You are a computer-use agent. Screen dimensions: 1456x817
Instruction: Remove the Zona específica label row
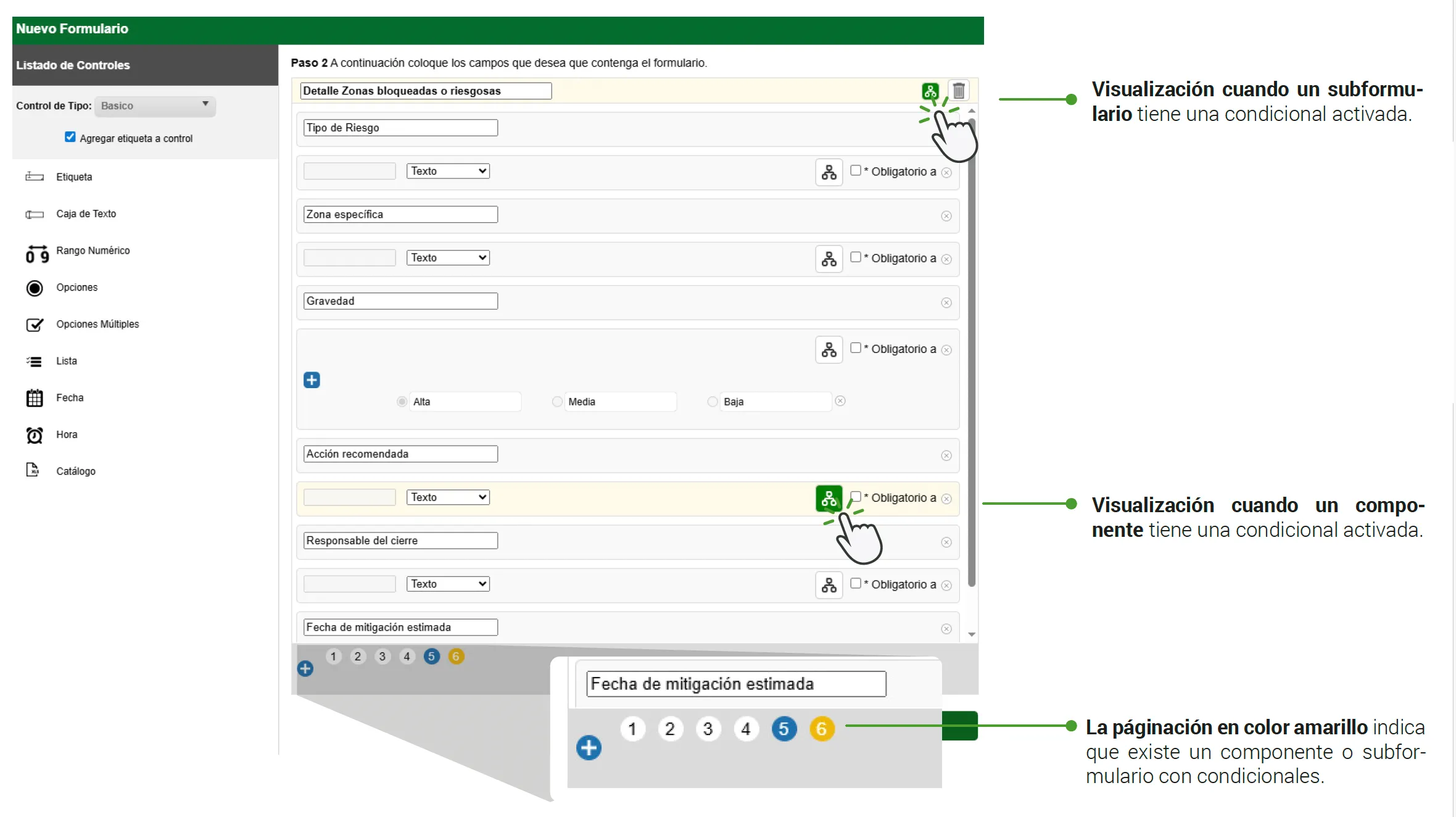click(x=946, y=216)
